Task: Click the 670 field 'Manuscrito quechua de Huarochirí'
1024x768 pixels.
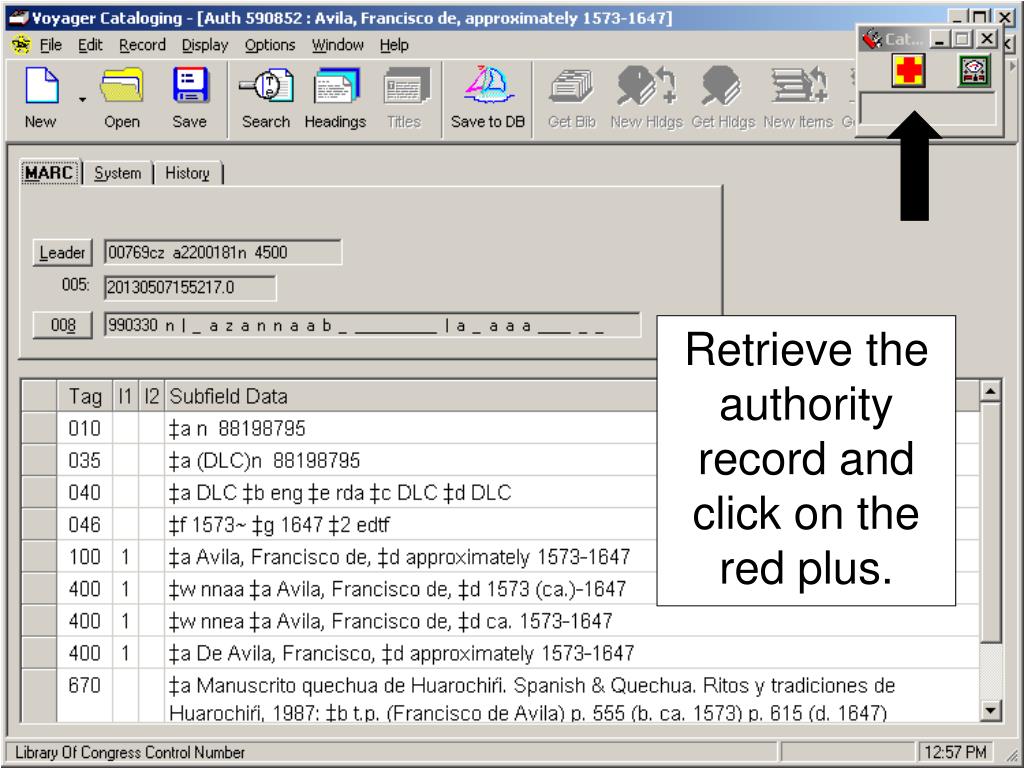Action: pyautogui.click(x=532, y=698)
